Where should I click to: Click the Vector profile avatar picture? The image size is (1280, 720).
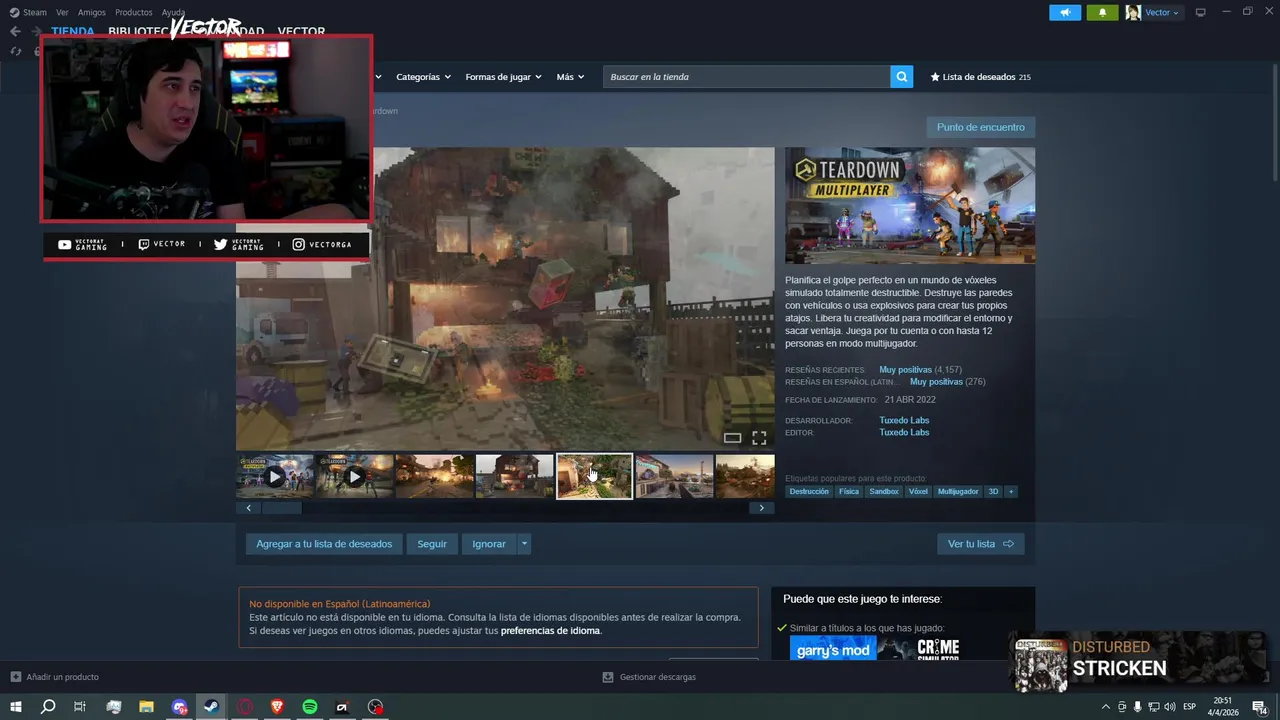tap(1133, 12)
